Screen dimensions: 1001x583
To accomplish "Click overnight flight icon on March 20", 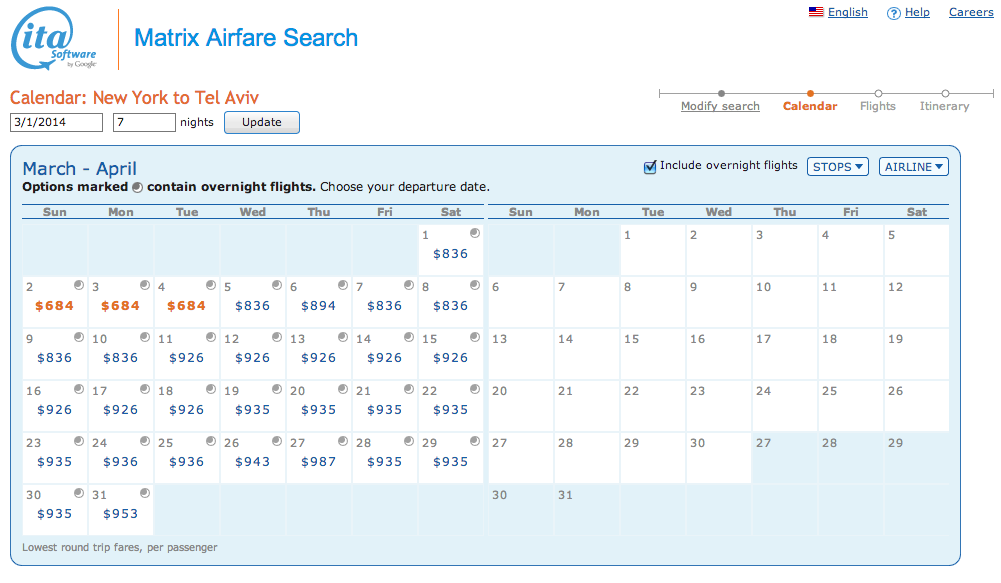I will point(343,389).
